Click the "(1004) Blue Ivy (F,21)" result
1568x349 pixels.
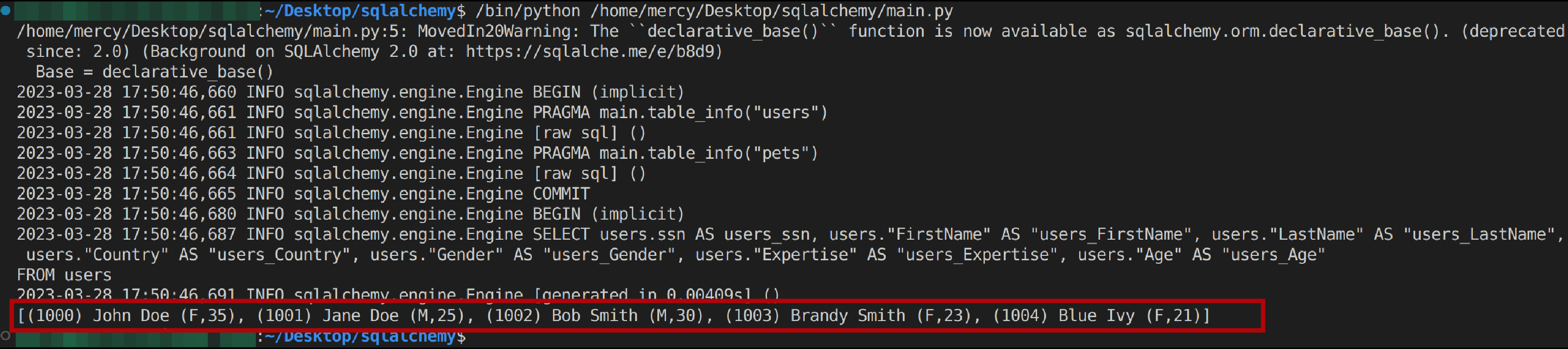1099,316
